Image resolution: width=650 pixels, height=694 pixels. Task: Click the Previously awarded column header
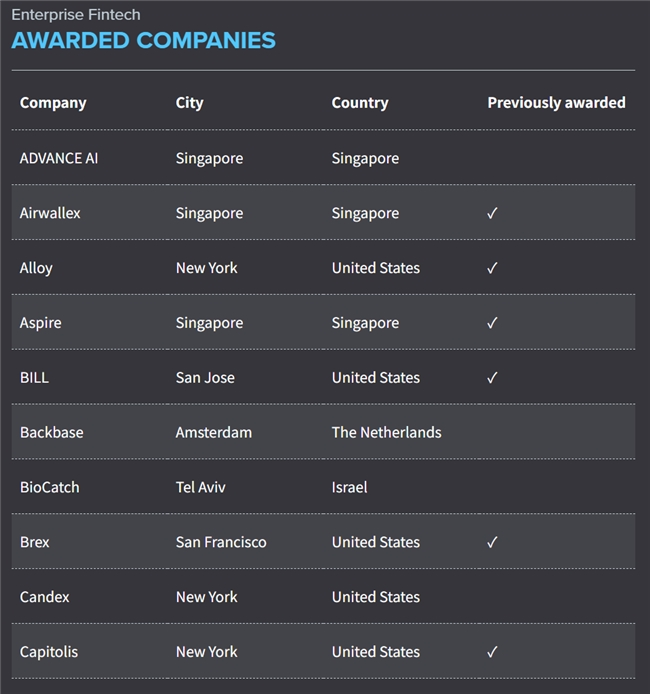[556, 102]
